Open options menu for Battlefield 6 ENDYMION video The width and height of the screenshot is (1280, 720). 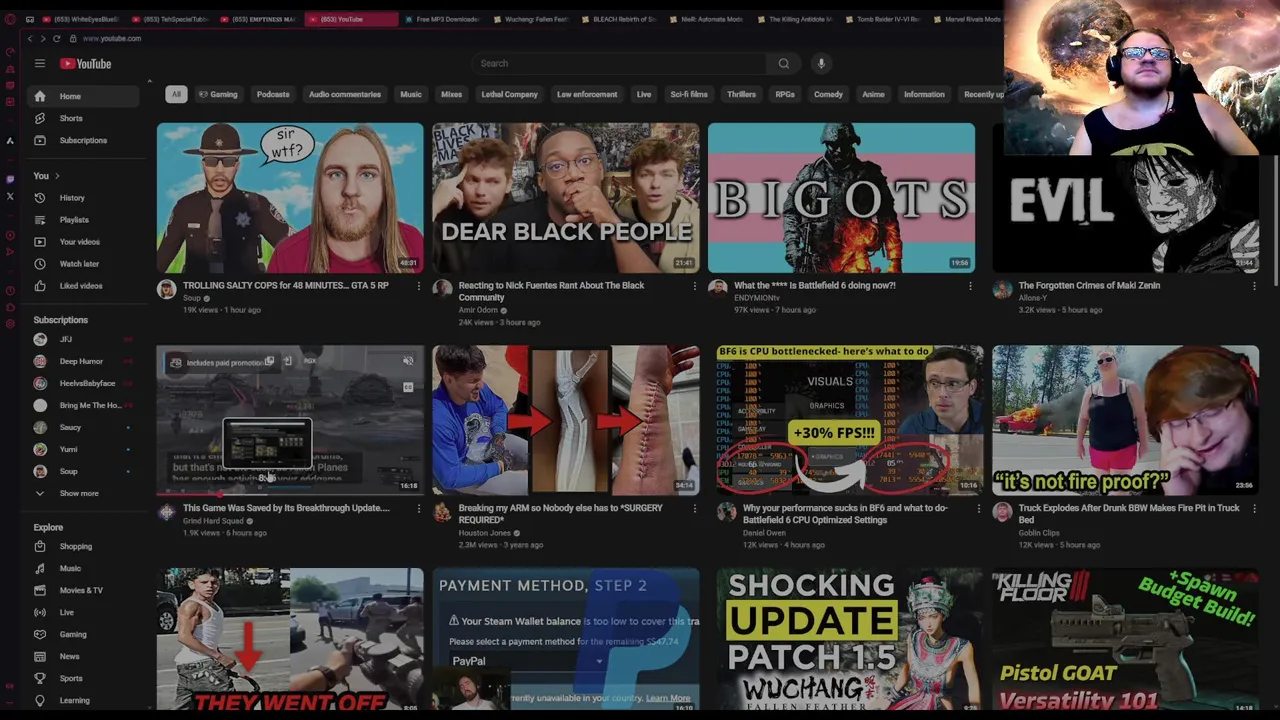tap(970, 286)
